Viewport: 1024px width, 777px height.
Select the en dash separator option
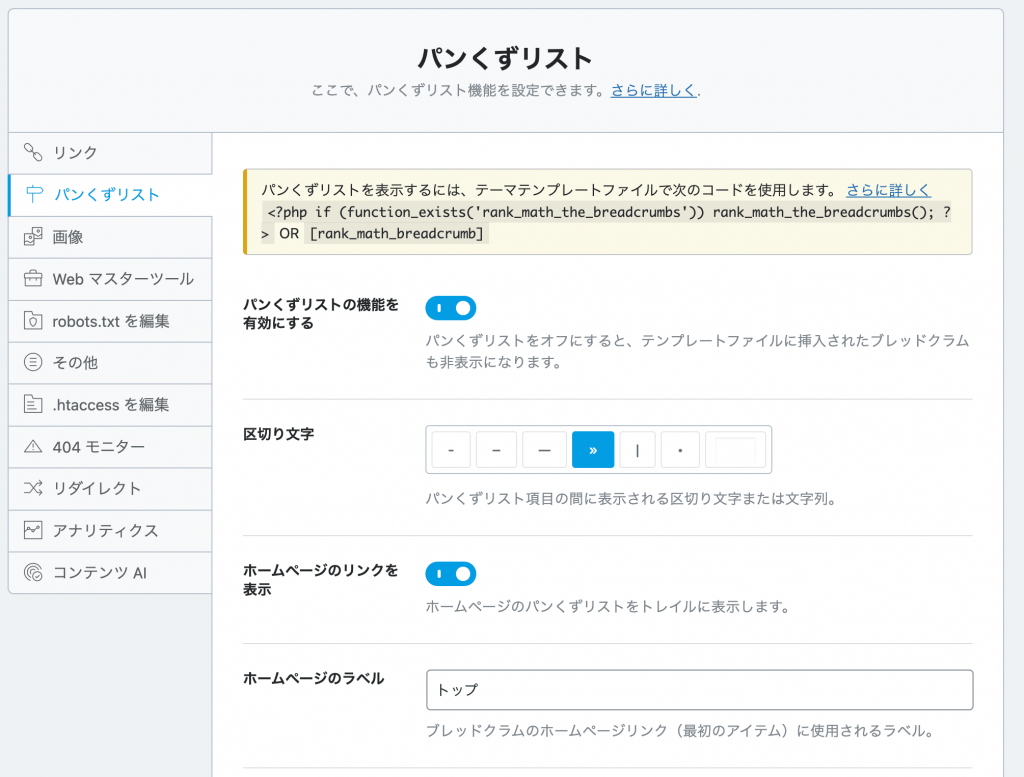pyautogui.click(x=496, y=450)
